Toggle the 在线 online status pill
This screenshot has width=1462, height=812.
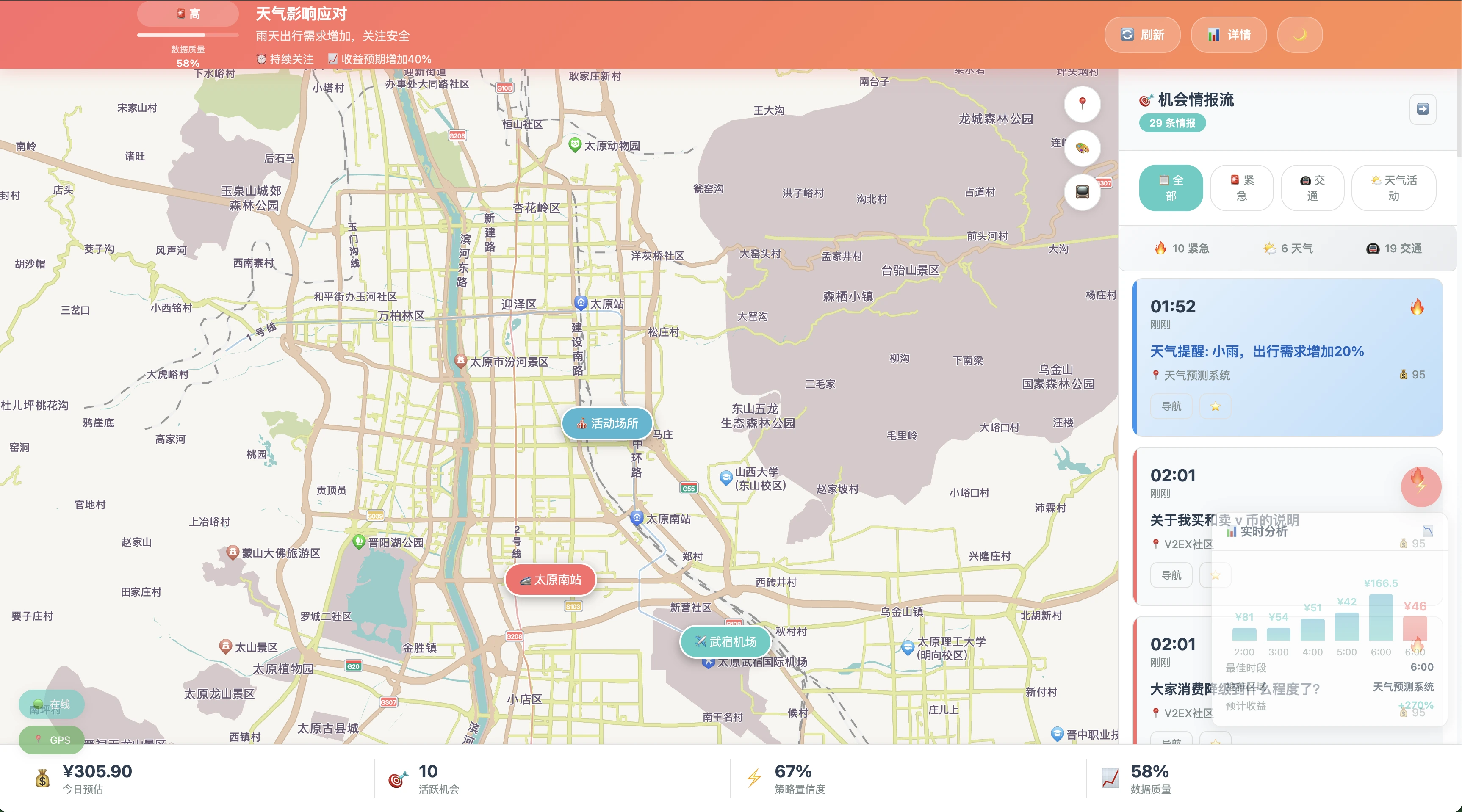[52, 704]
